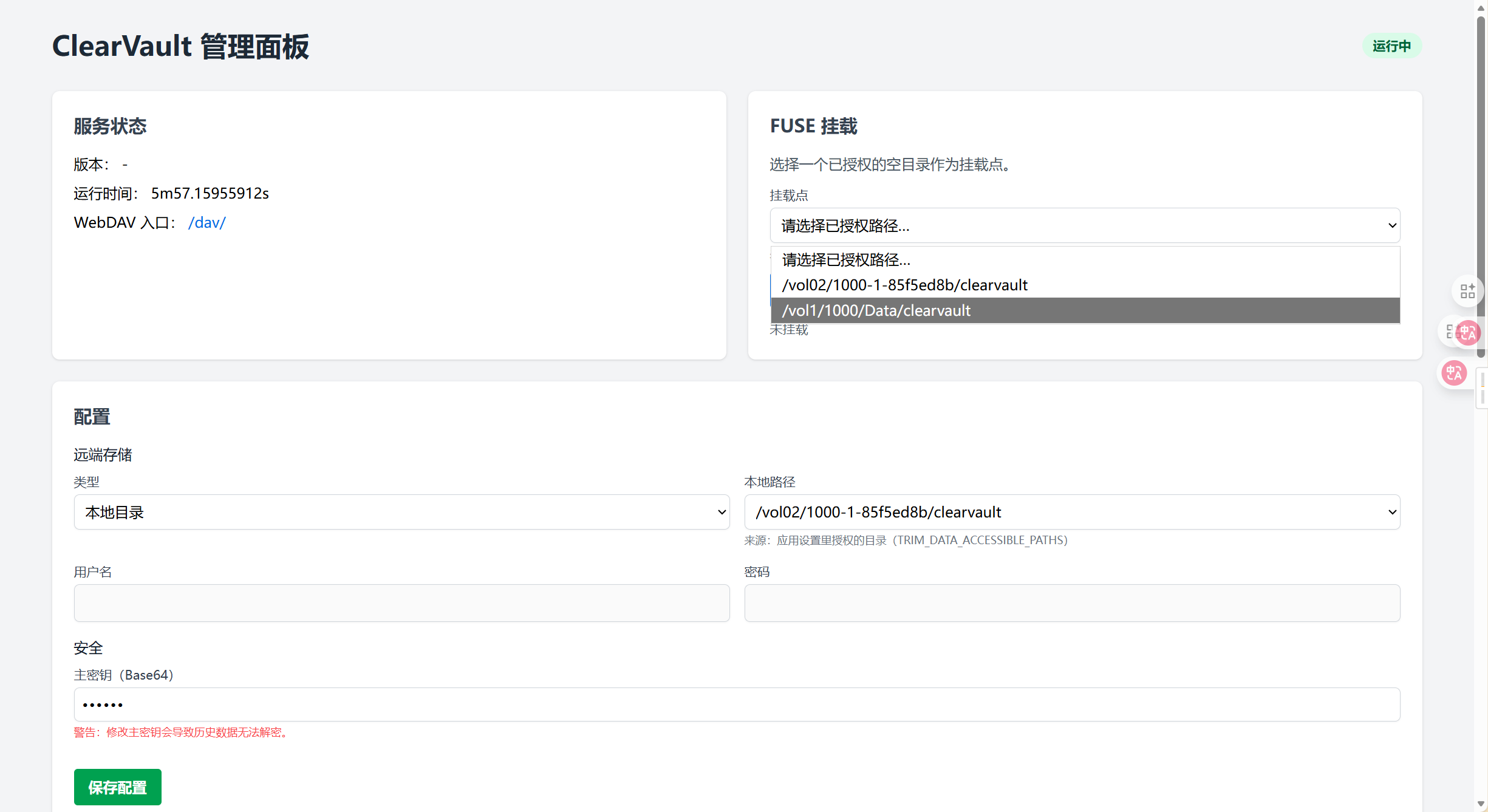Focus the 密码 password field
The width and height of the screenshot is (1488, 812).
coord(1072,603)
